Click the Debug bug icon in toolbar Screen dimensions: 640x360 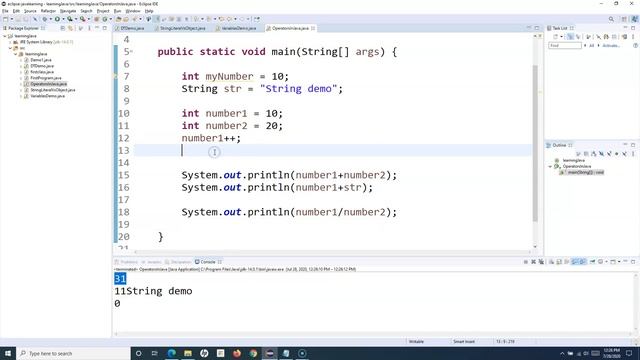coord(44,19)
